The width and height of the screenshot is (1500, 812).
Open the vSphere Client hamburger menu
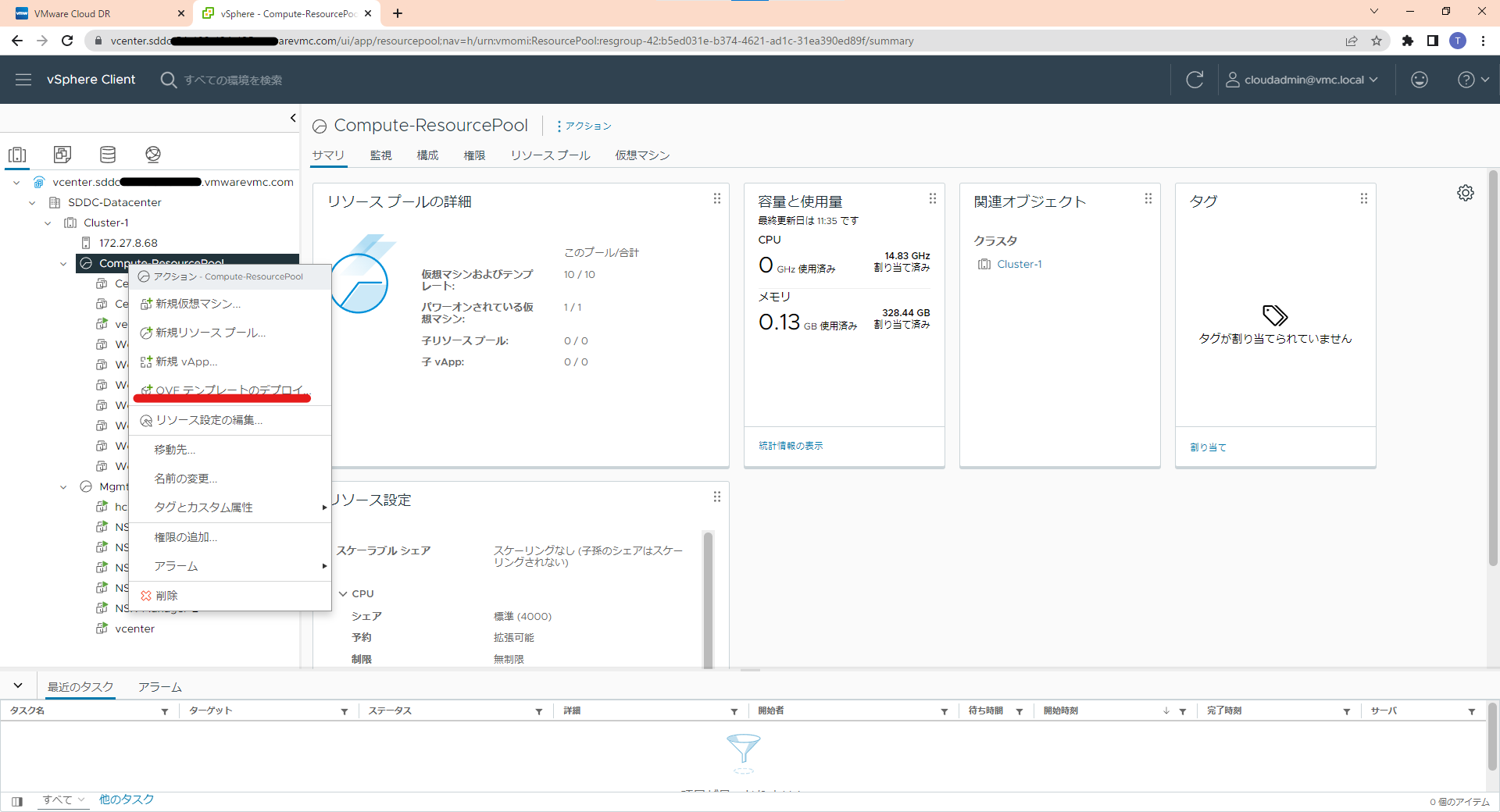coord(23,80)
